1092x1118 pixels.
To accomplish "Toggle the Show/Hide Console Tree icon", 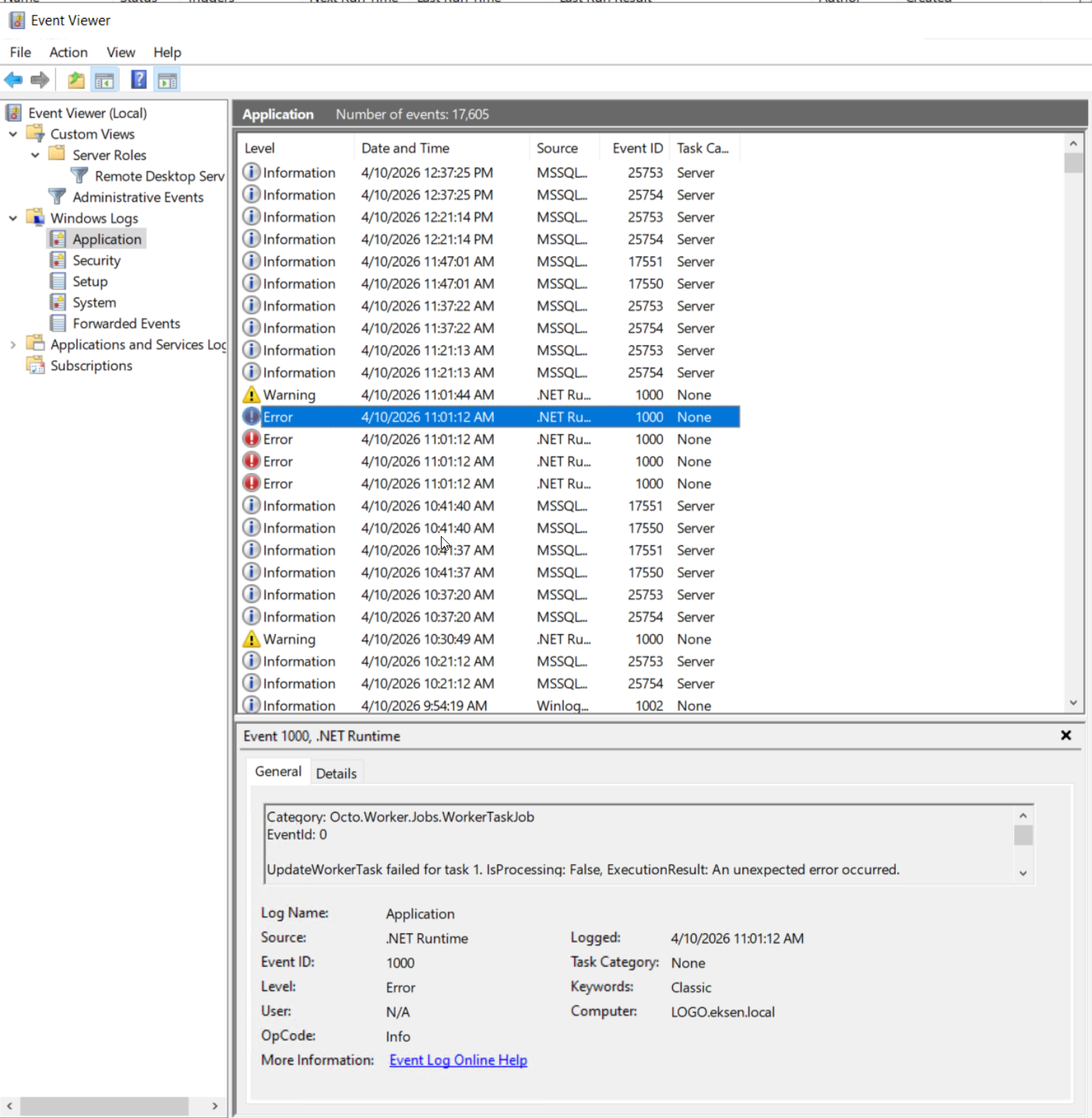I will 104,79.
